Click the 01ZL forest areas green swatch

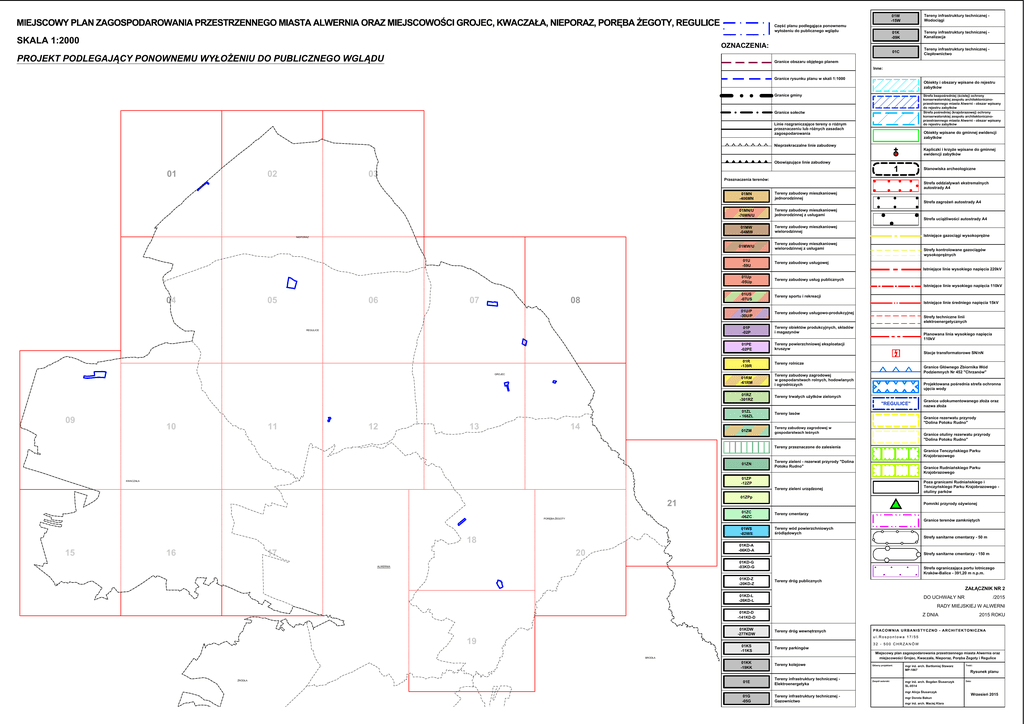746,413
